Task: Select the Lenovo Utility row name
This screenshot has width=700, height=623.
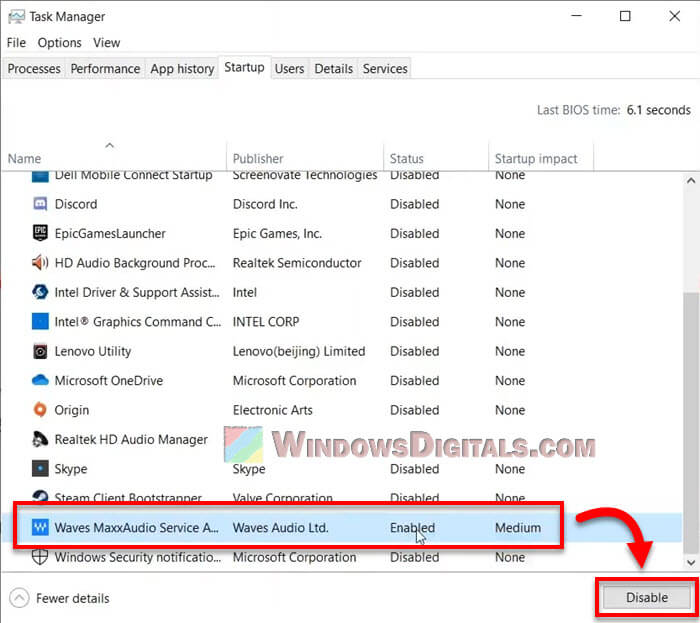Action: coord(93,351)
